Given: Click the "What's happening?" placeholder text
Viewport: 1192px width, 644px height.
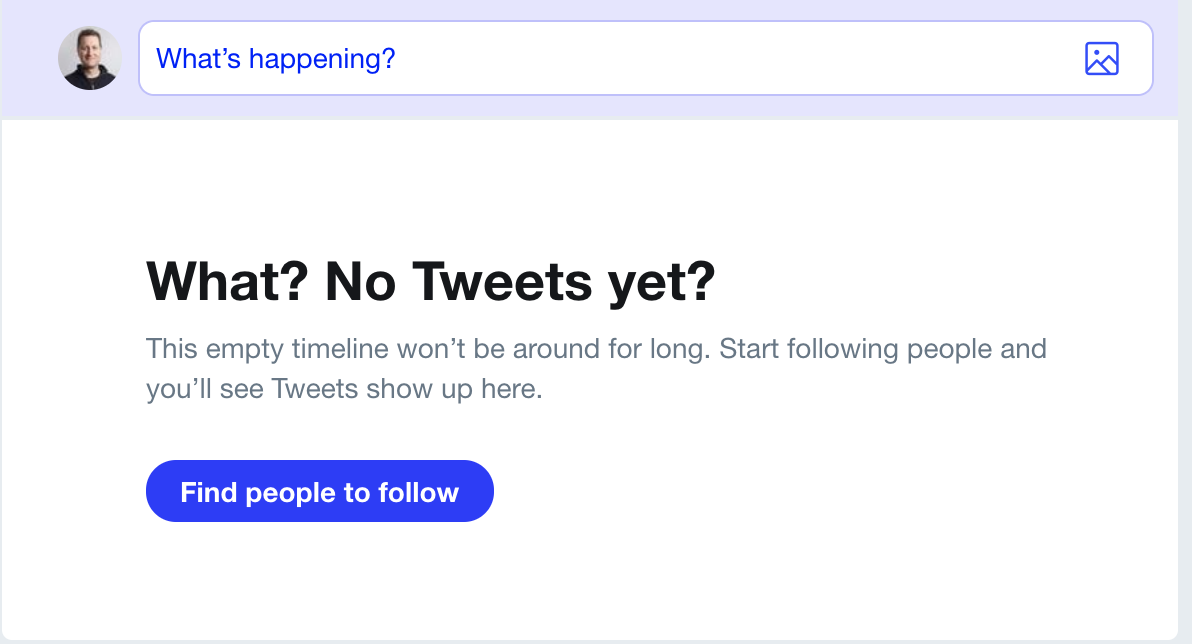Looking at the screenshot, I should pyautogui.click(x=276, y=59).
